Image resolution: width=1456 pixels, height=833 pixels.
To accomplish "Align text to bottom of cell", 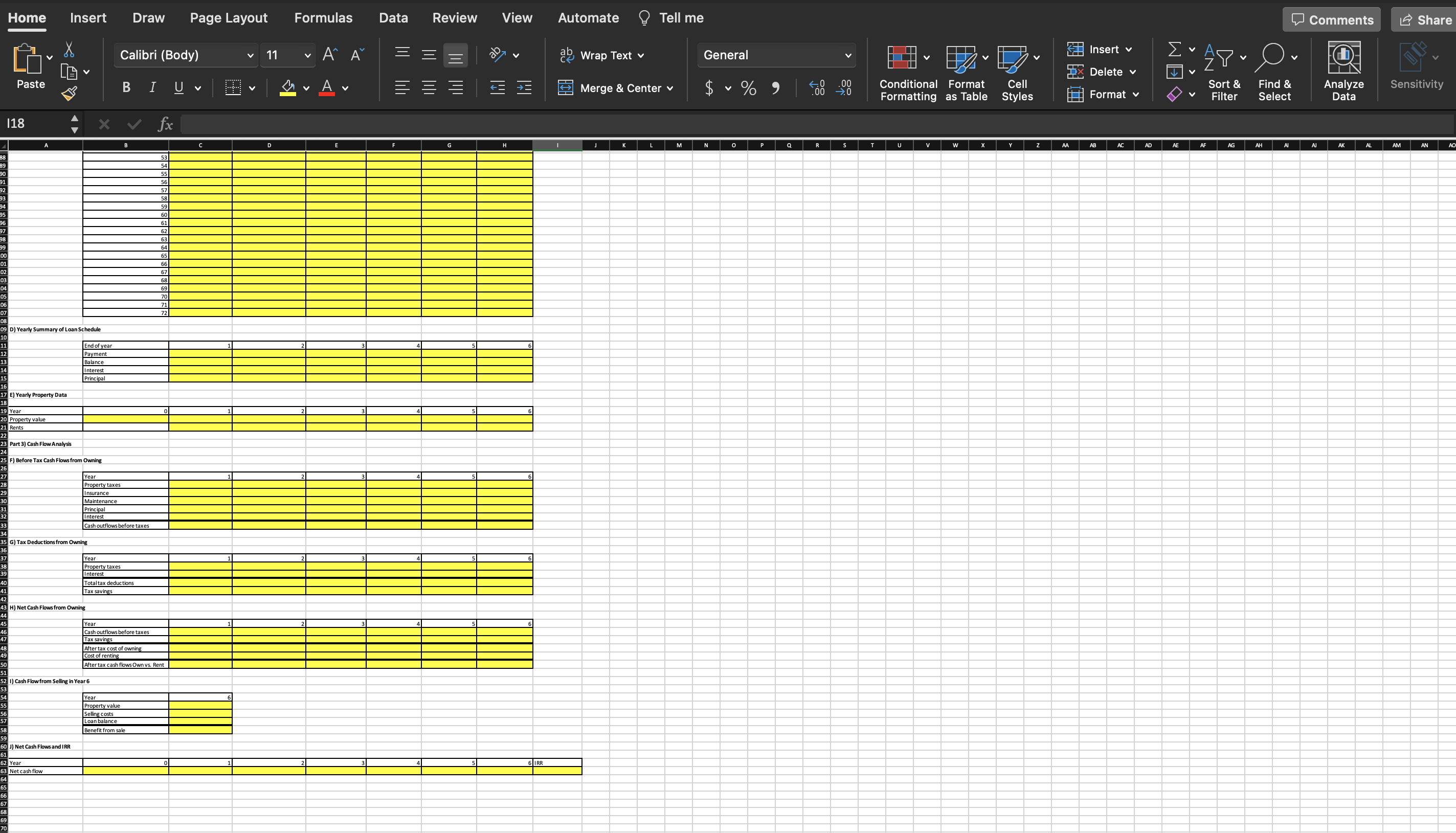I will [455, 56].
